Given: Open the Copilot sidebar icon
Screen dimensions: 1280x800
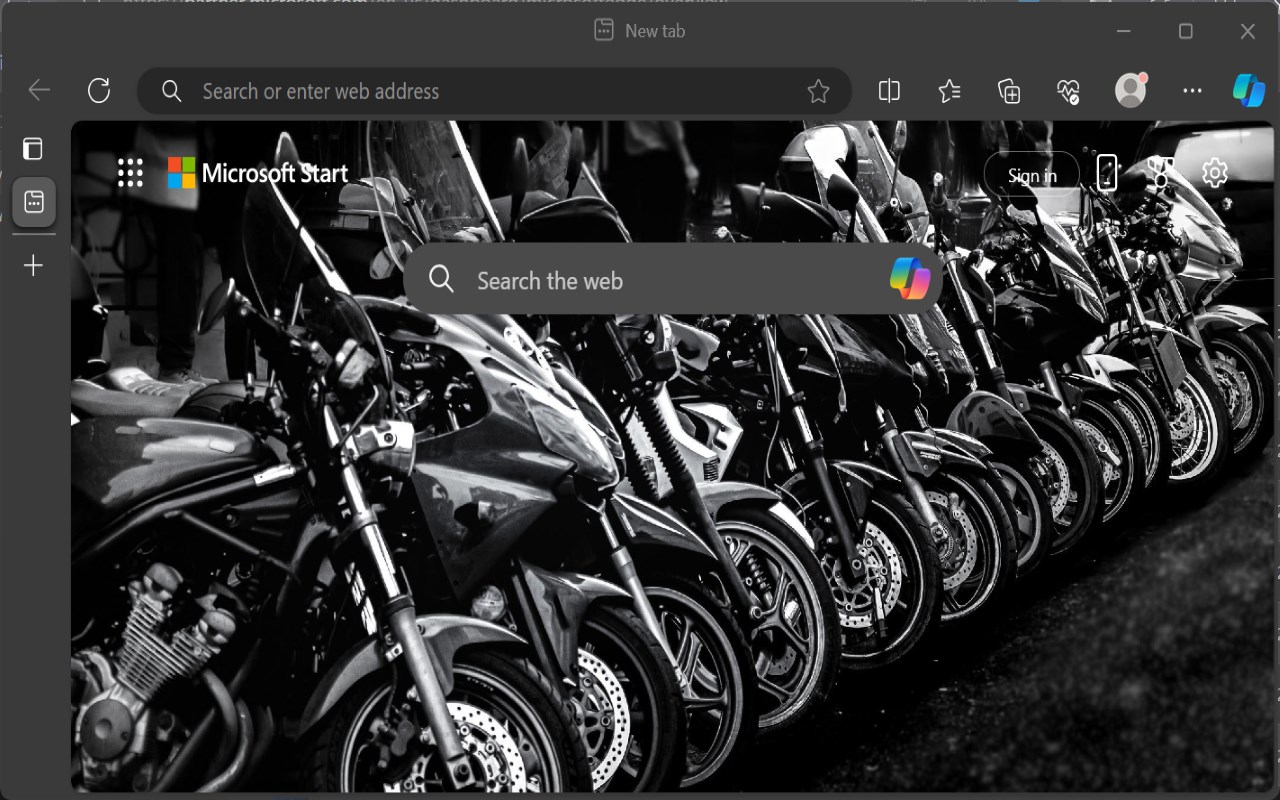Looking at the screenshot, I should point(1248,90).
